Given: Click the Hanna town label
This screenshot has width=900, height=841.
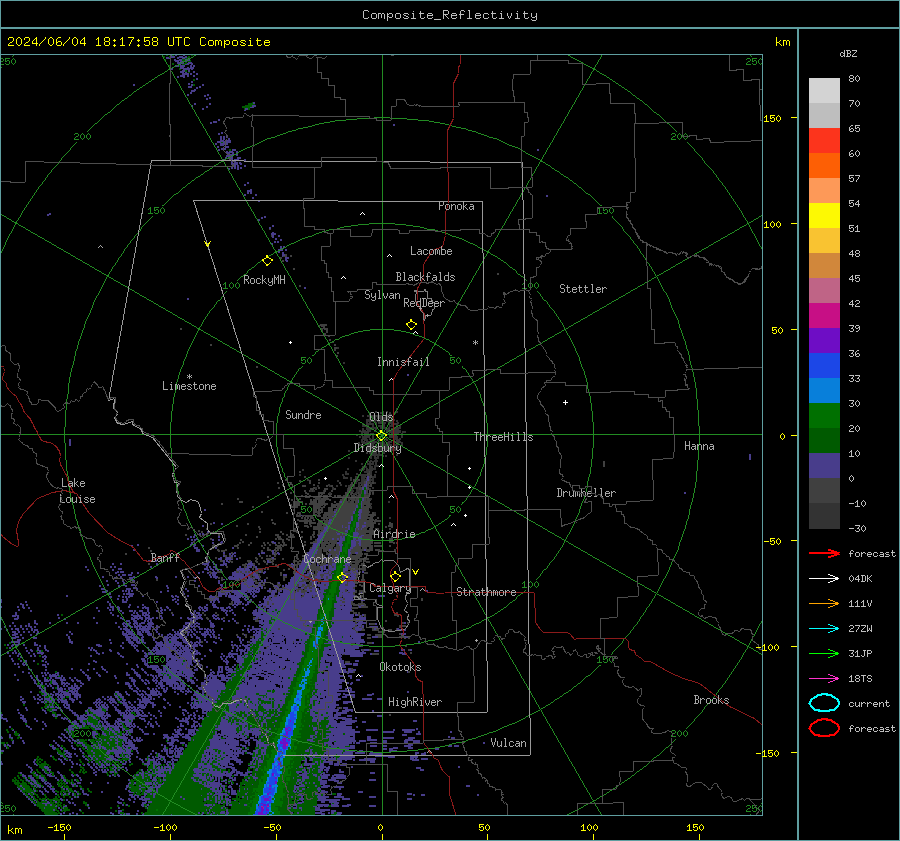Looking at the screenshot, I should [699, 446].
